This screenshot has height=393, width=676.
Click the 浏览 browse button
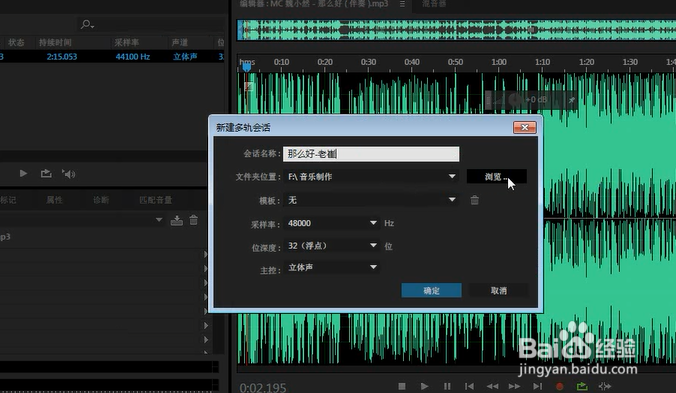point(497,177)
